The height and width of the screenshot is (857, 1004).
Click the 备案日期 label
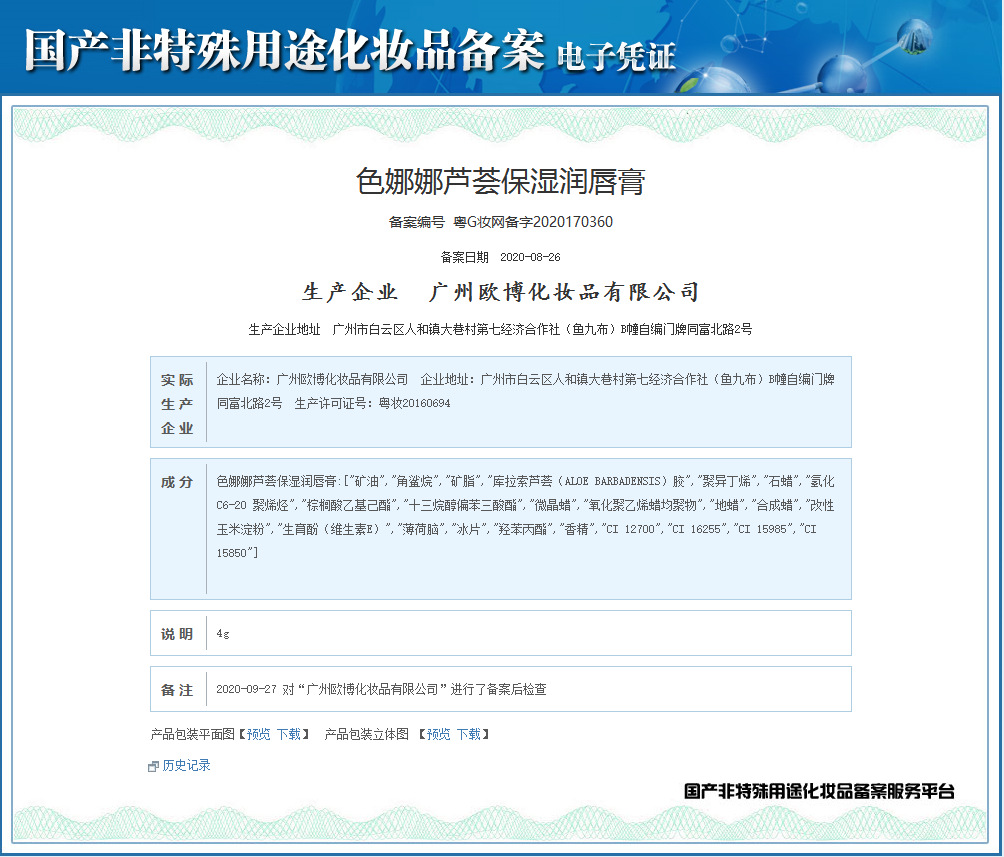[465, 257]
